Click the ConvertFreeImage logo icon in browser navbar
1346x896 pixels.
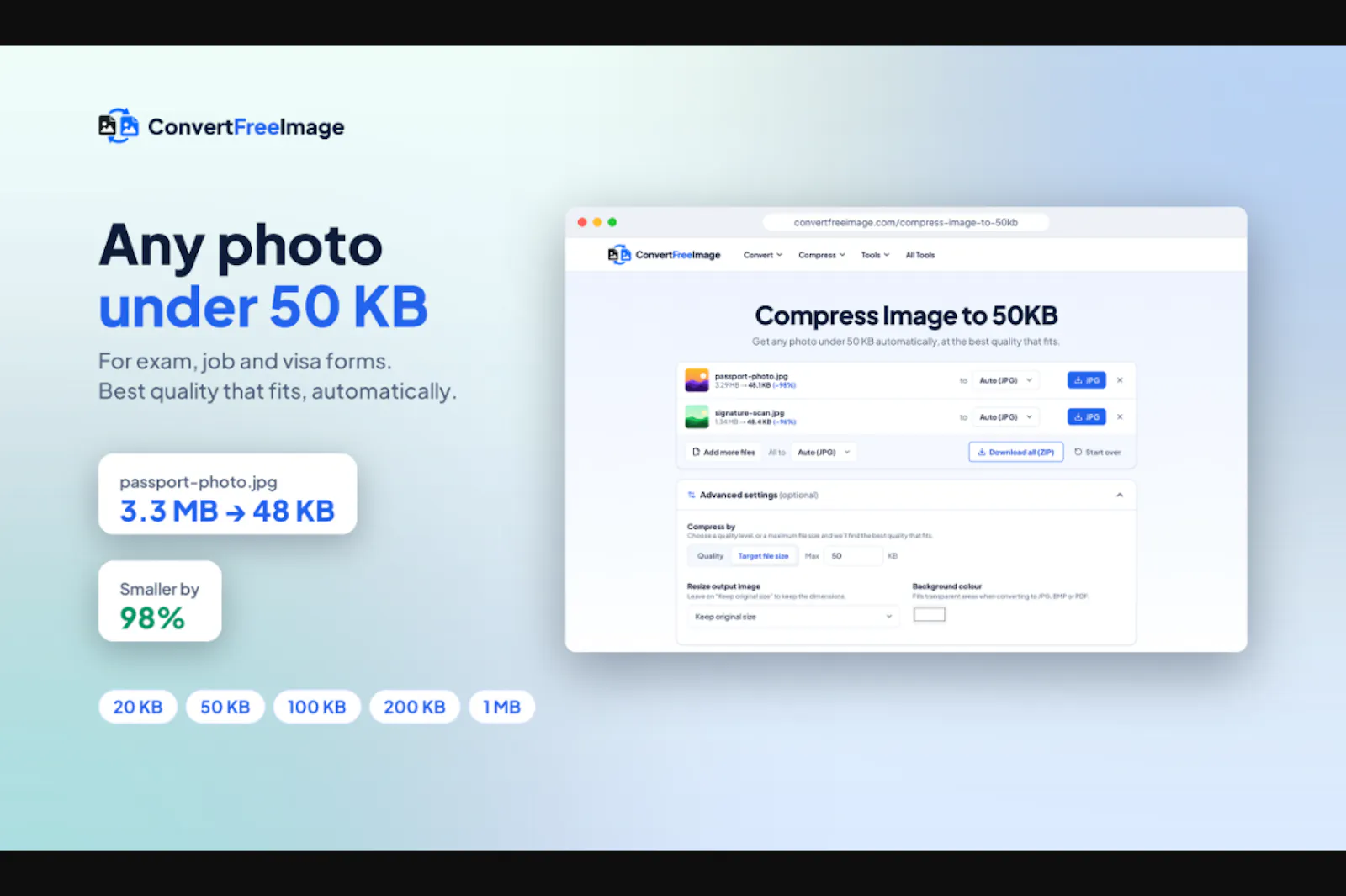click(x=619, y=254)
